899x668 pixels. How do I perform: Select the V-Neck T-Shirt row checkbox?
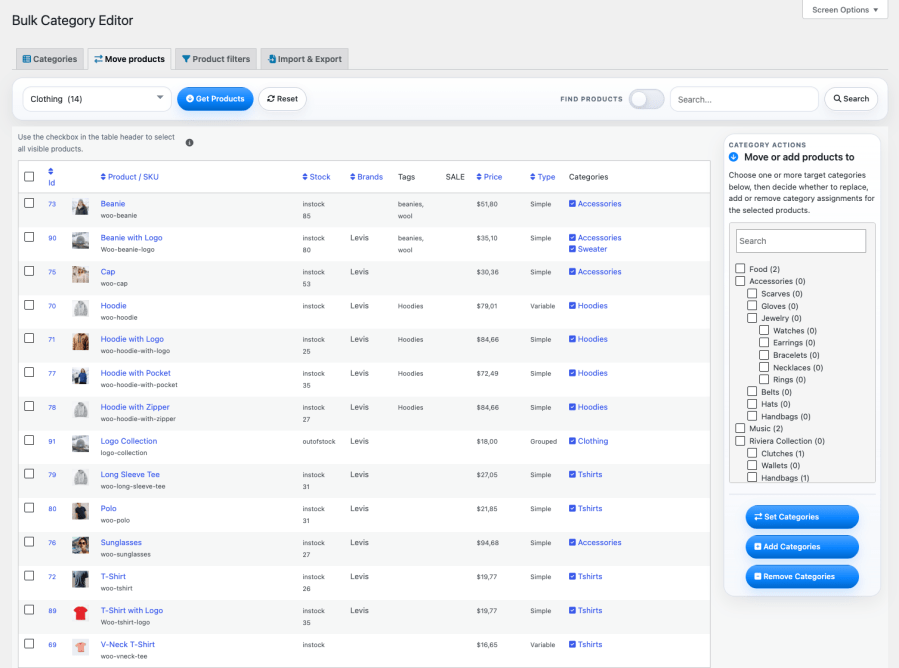click(x=29, y=643)
